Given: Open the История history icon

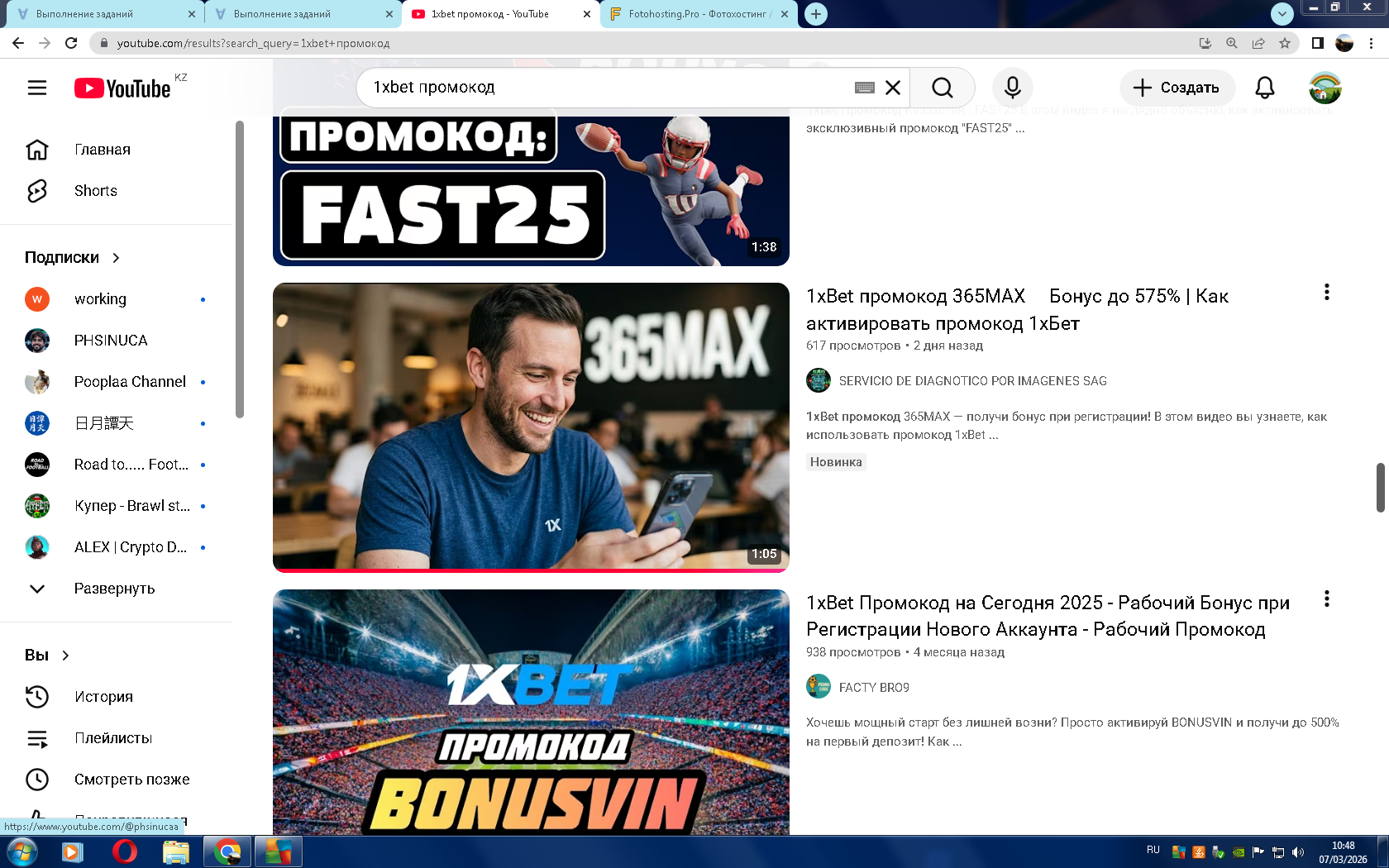Looking at the screenshot, I should pos(37,697).
